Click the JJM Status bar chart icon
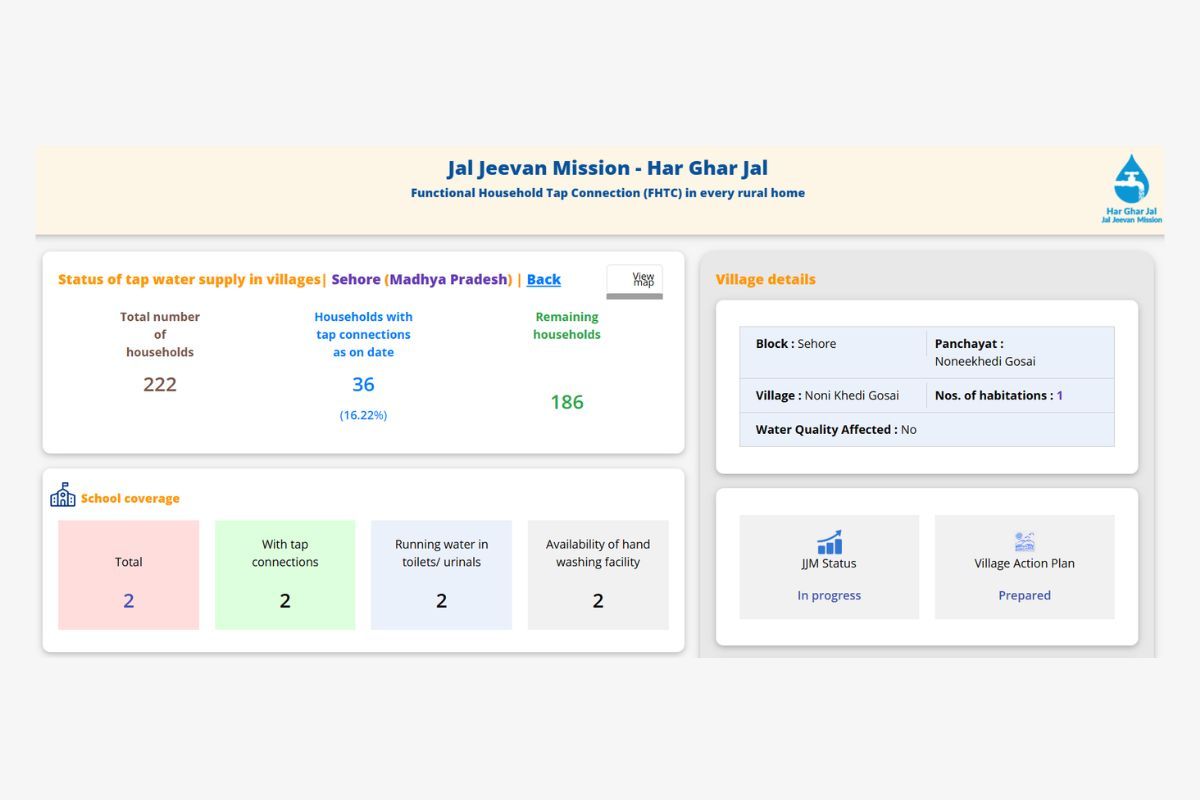The height and width of the screenshot is (800, 1200). (829, 542)
